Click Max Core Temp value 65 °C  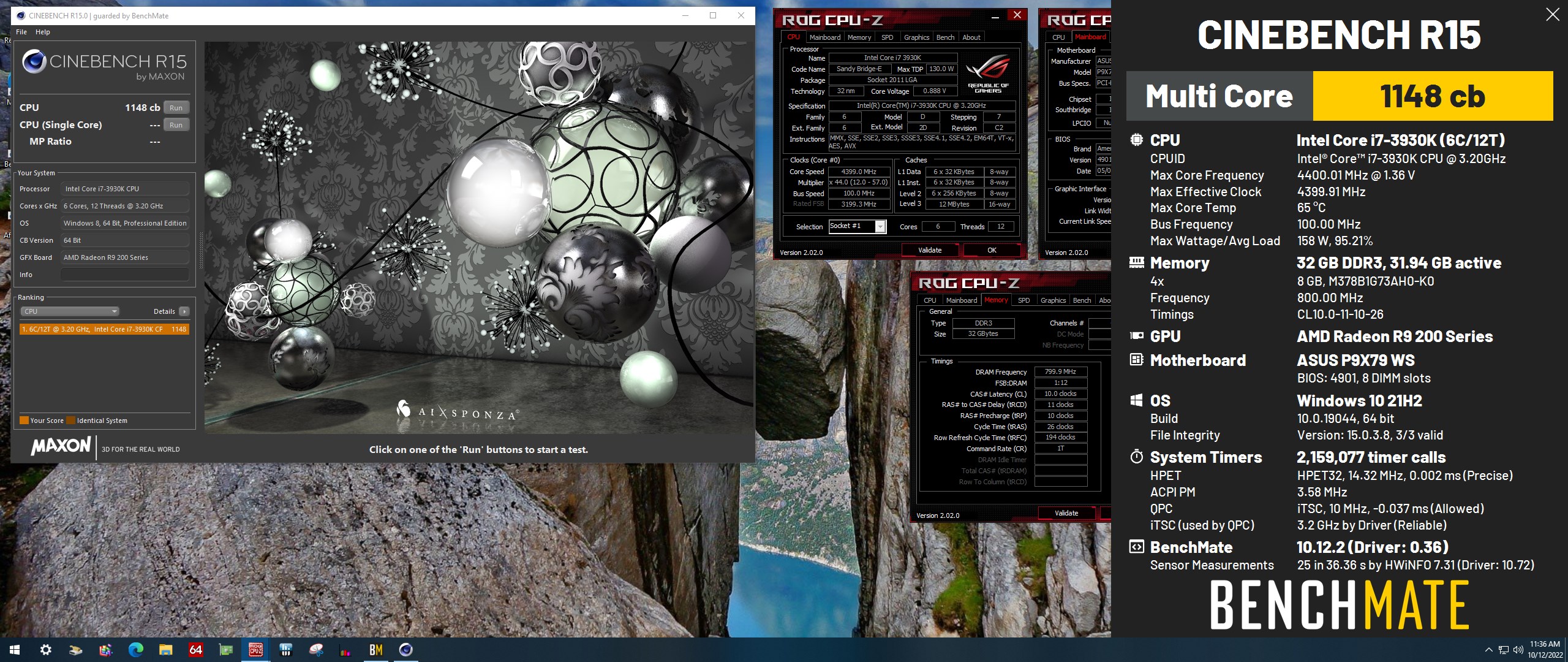coord(1311,208)
